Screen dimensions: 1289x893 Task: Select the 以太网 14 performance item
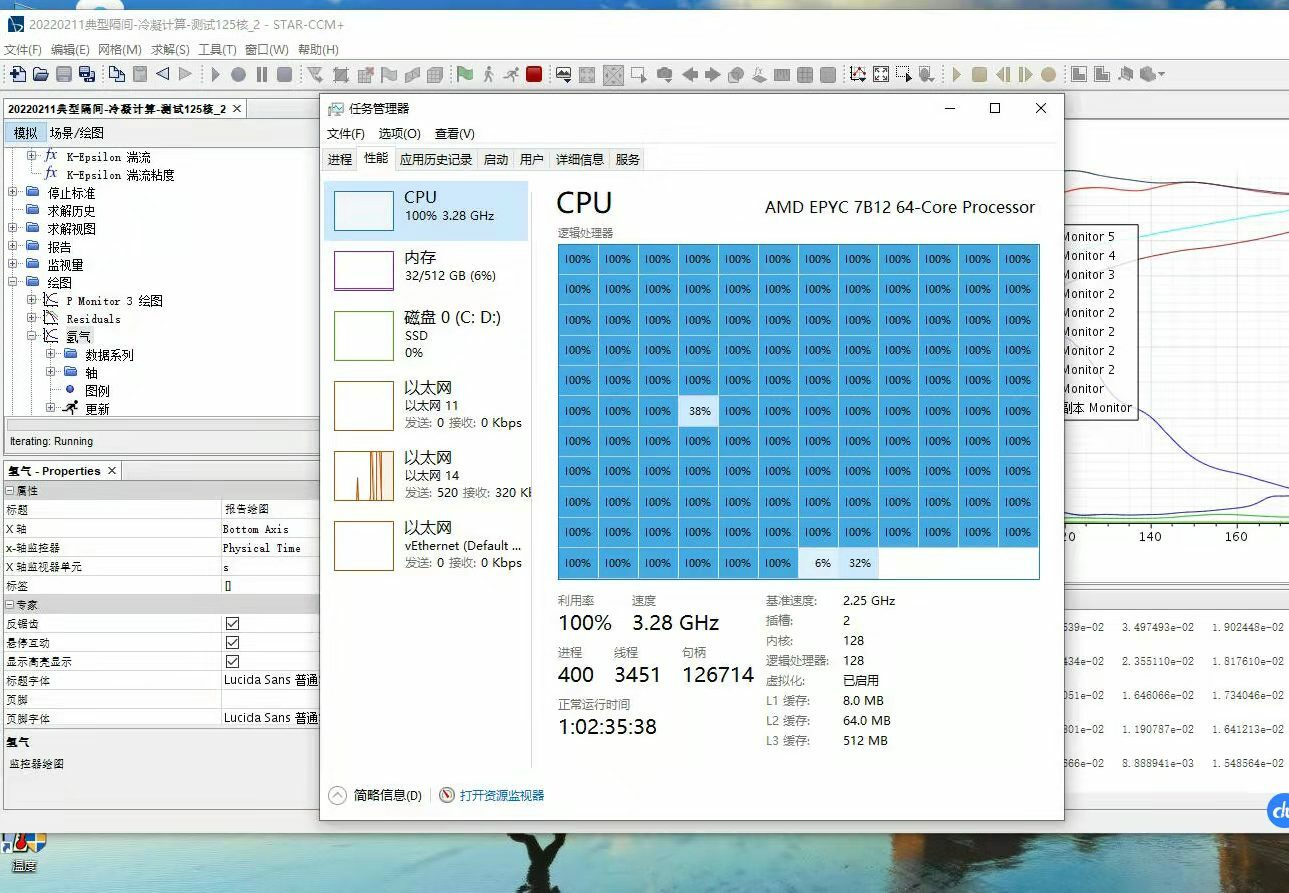426,475
